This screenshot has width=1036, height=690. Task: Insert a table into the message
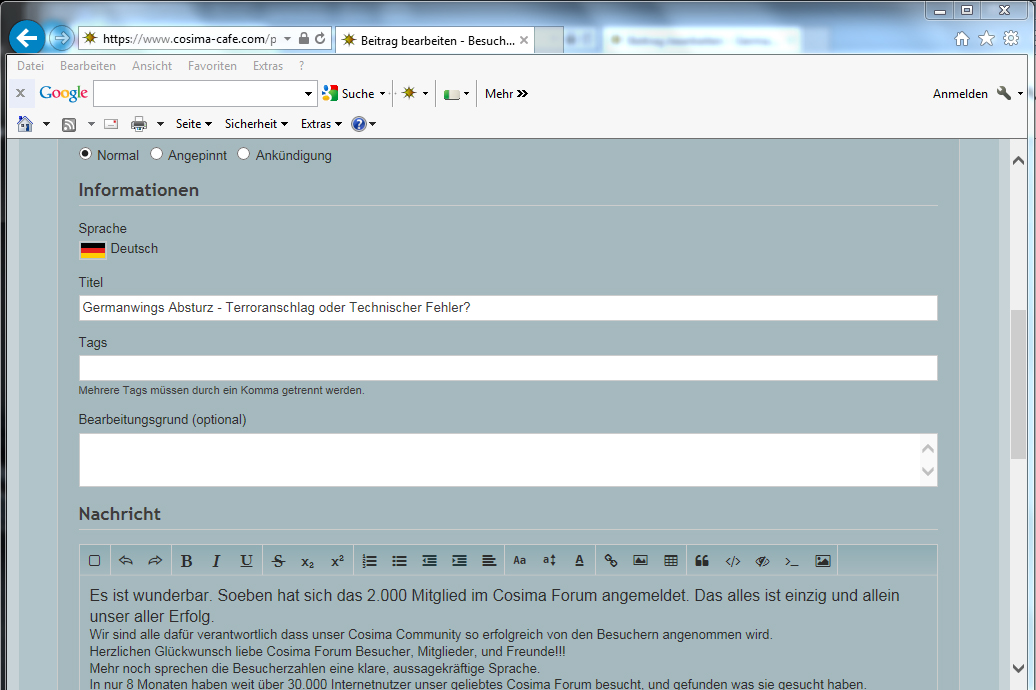671,561
